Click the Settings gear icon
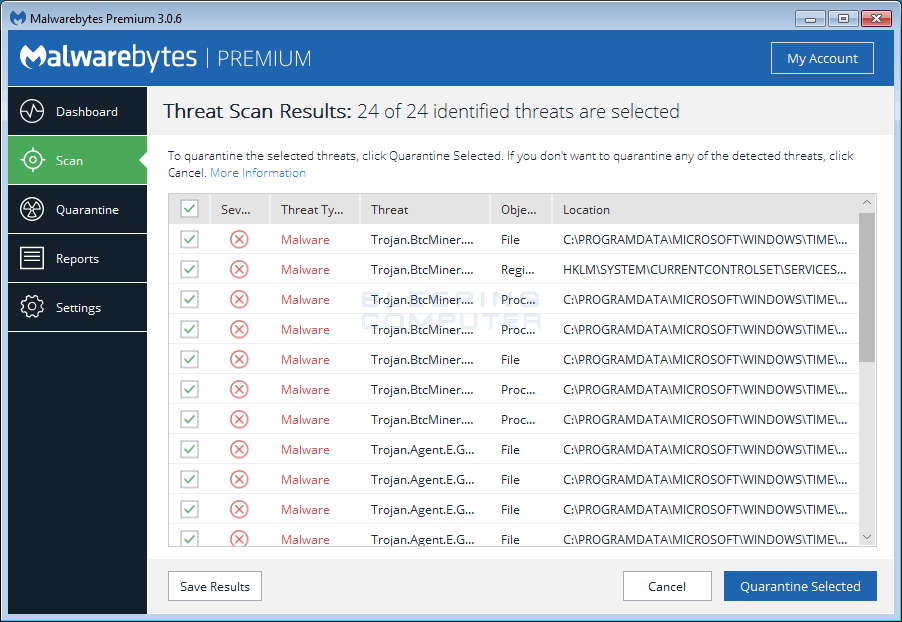This screenshot has width=902, height=622. (32, 307)
